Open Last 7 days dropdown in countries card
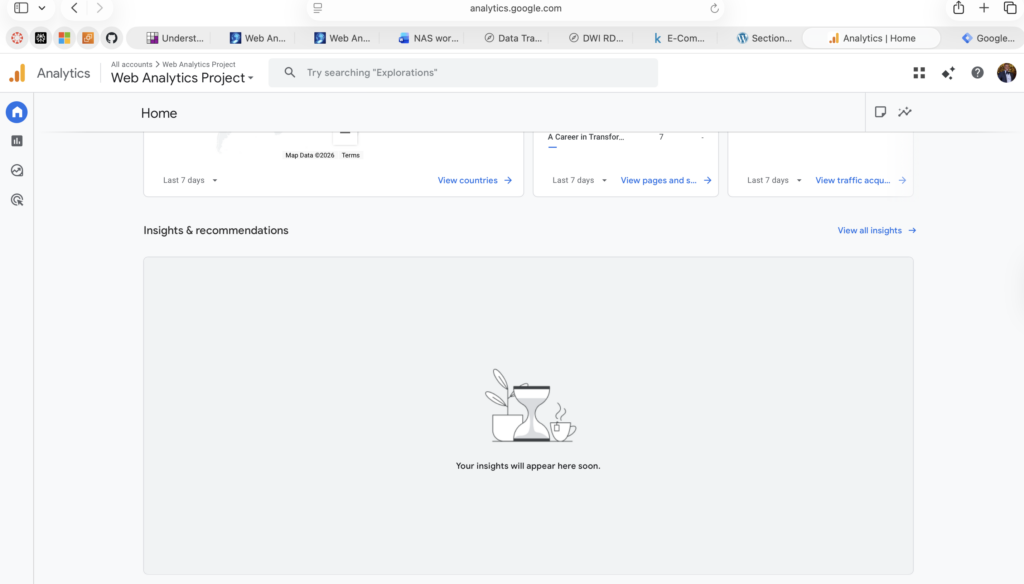This screenshot has height=584, width=1024. point(190,181)
